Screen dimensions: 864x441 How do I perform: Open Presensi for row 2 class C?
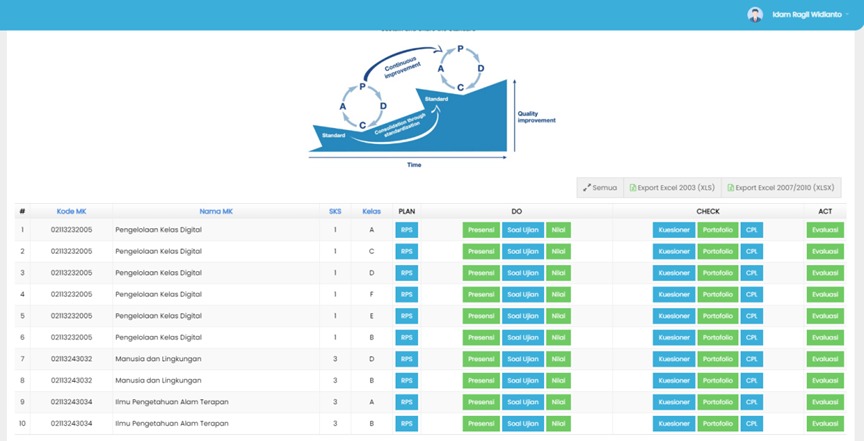point(481,251)
